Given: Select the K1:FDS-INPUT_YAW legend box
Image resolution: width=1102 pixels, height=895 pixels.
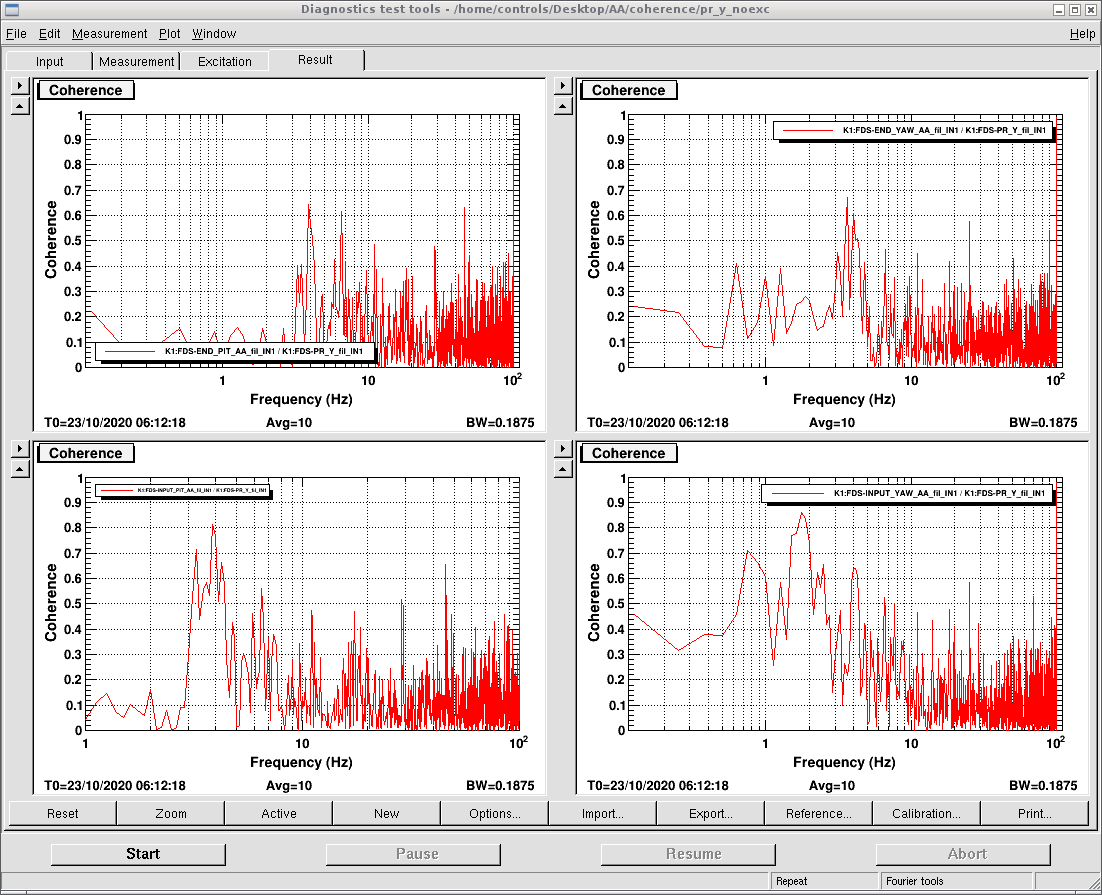Looking at the screenshot, I should [x=907, y=494].
